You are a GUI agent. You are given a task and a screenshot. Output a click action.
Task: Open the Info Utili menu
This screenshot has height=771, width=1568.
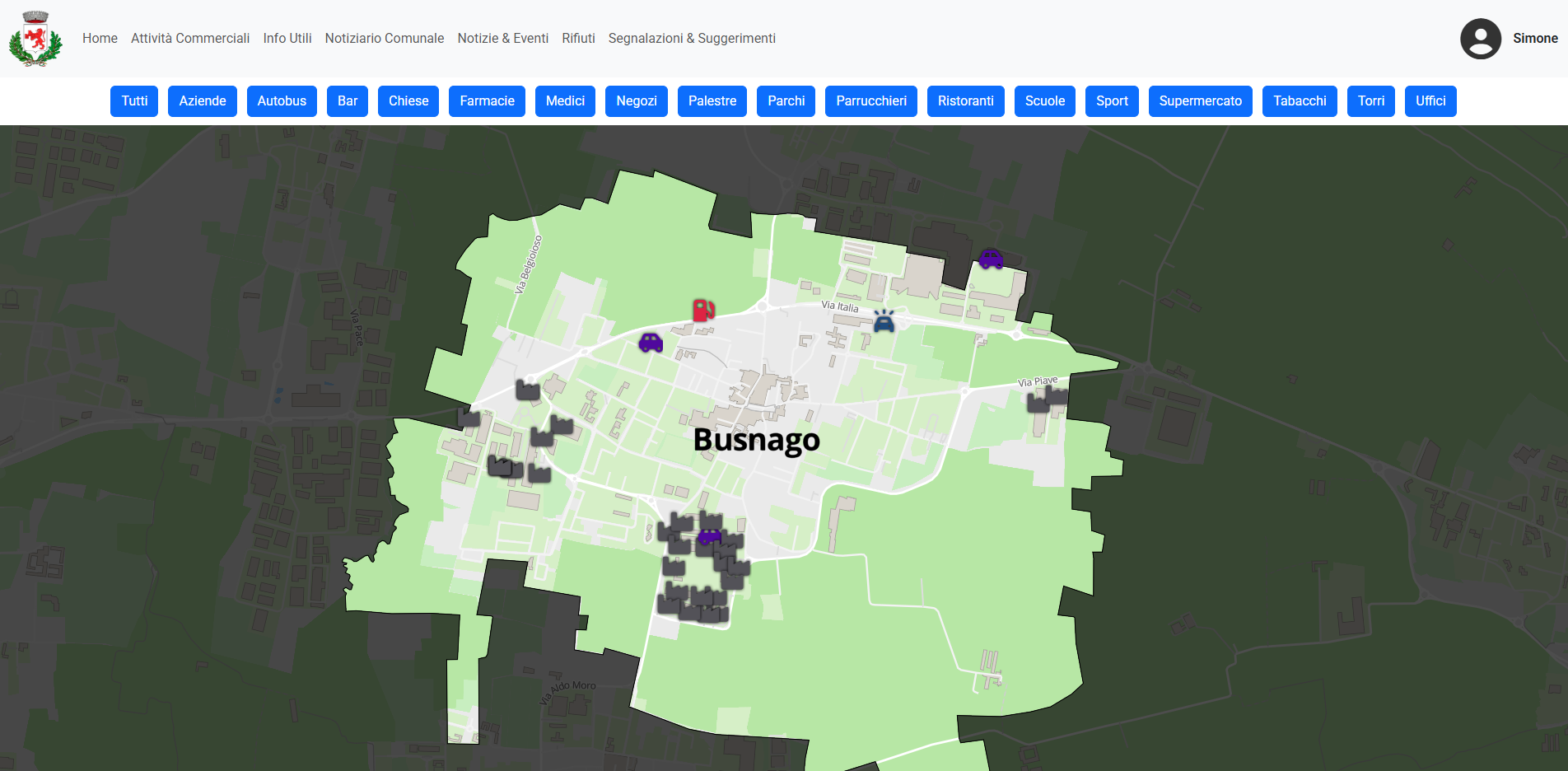[x=287, y=38]
